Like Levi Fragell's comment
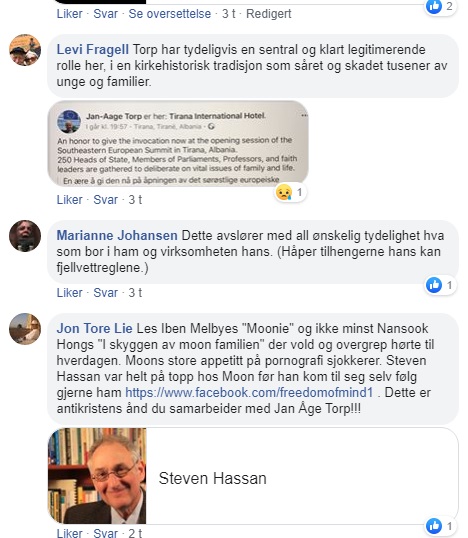468x538 pixels. pyautogui.click(x=70, y=200)
